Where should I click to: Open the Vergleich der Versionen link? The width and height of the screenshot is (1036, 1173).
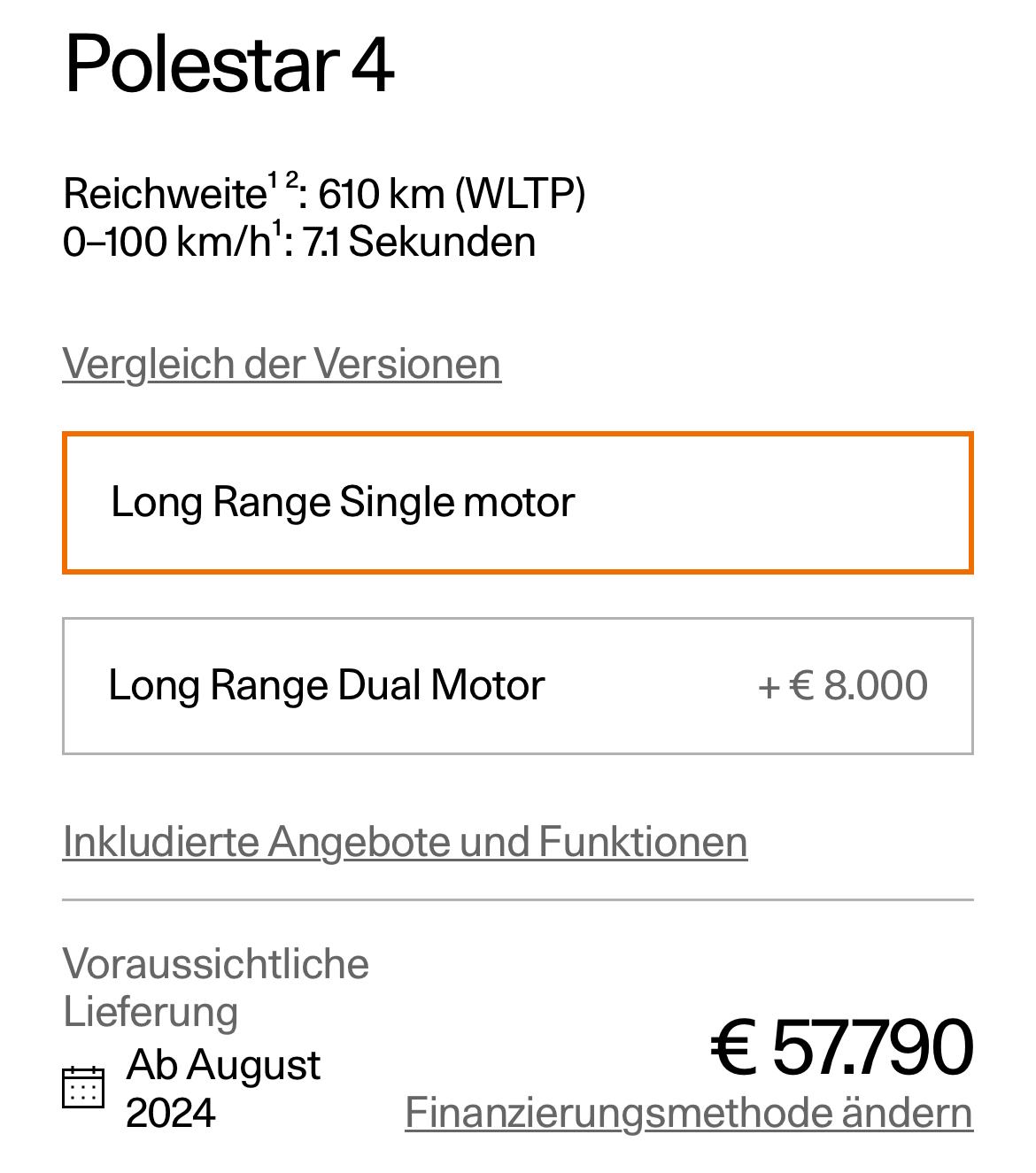(282, 364)
